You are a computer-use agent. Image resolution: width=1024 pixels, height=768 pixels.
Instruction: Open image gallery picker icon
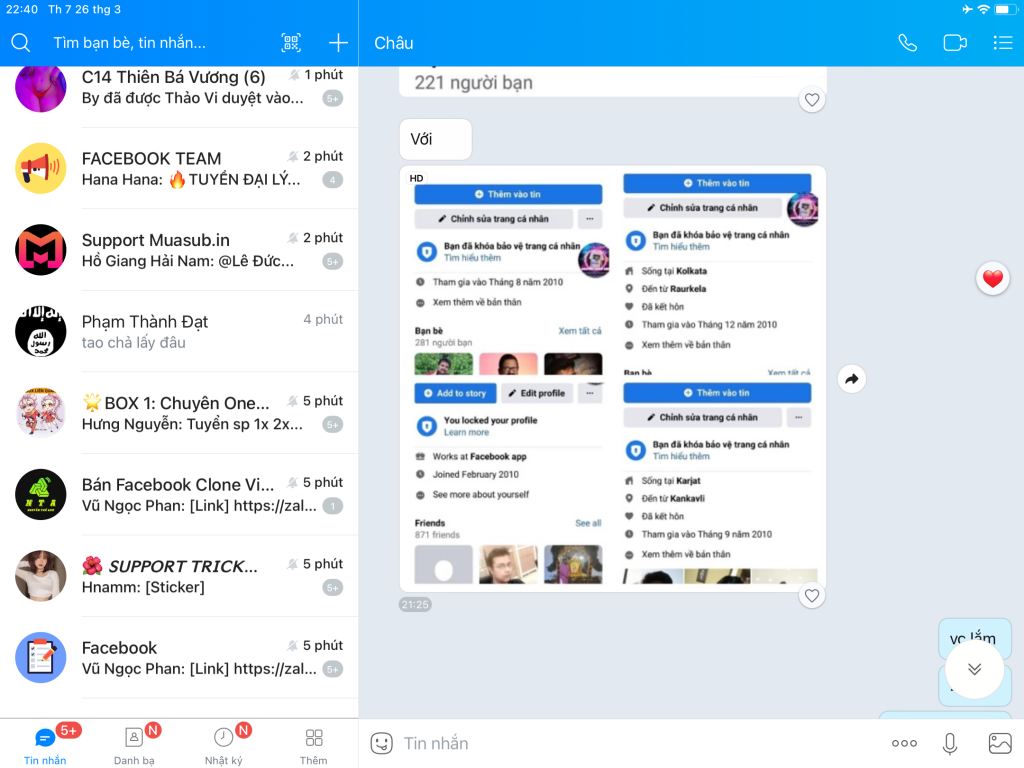(x=1000, y=743)
